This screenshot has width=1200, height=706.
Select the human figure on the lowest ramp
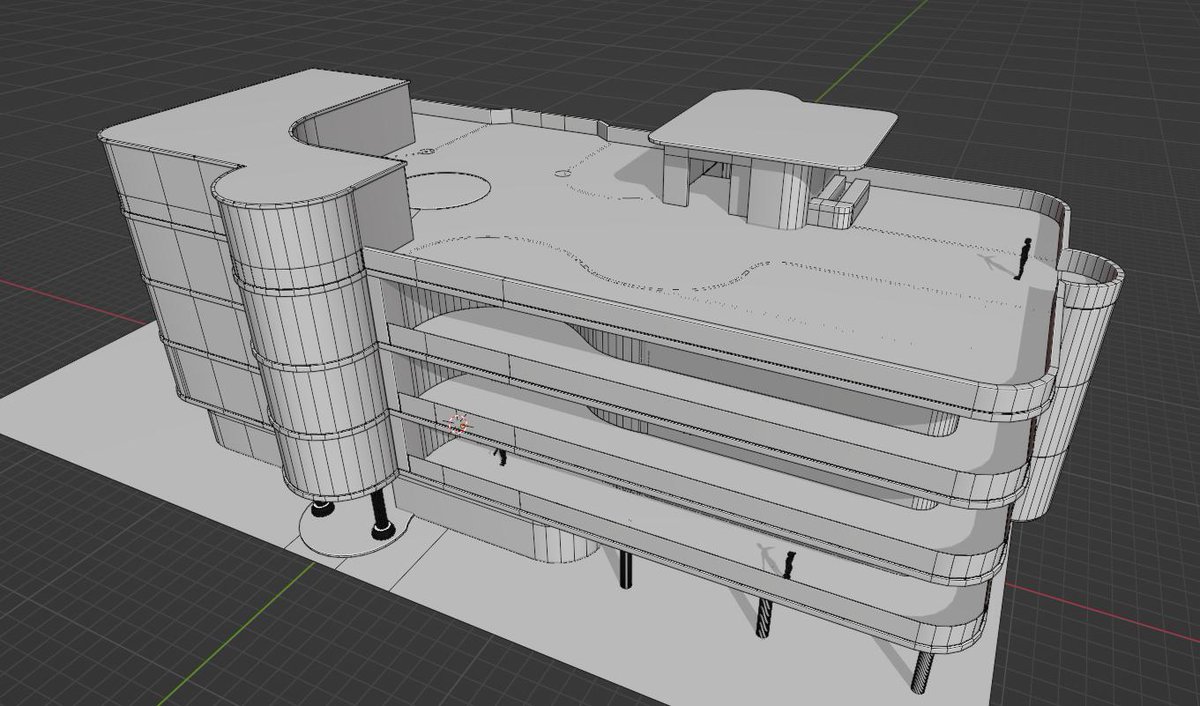pyautogui.click(x=789, y=565)
